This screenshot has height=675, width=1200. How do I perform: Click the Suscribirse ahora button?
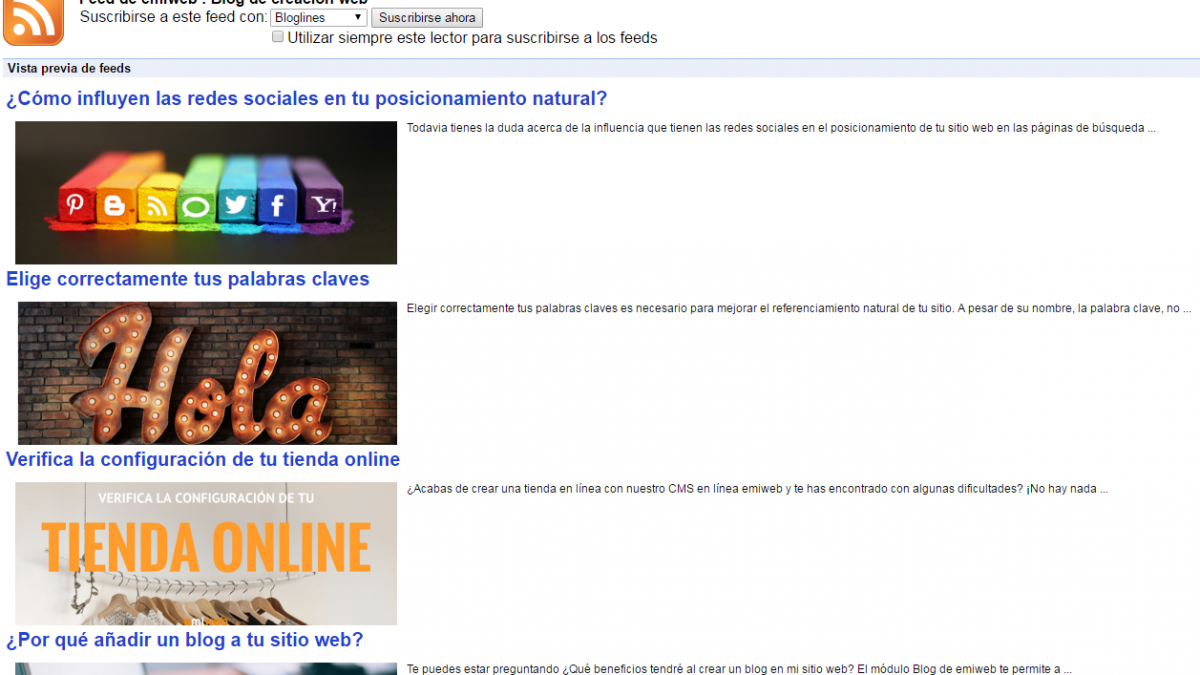click(x=427, y=18)
